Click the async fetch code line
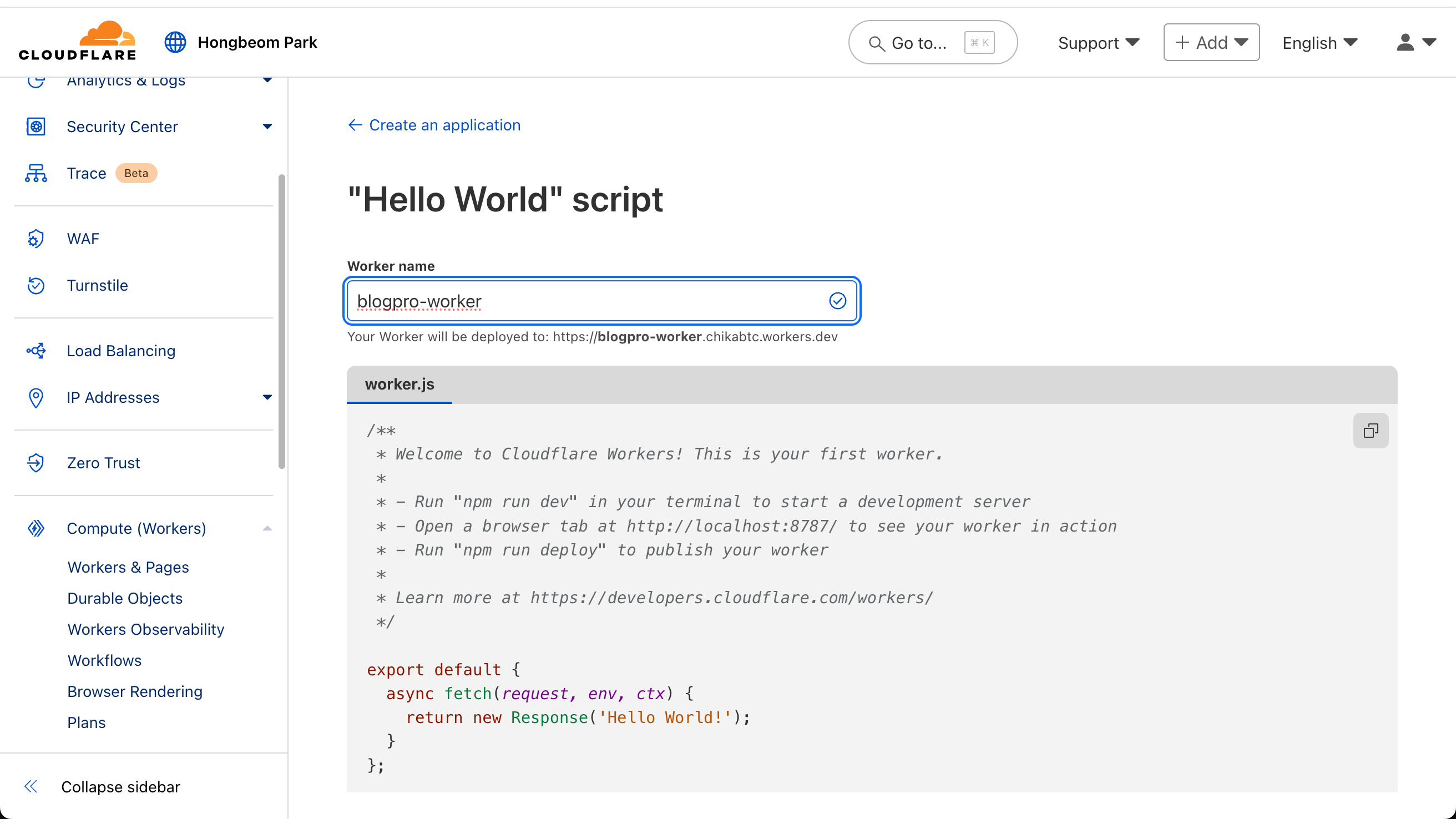Image resolution: width=1456 pixels, height=819 pixels. click(x=540, y=694)
